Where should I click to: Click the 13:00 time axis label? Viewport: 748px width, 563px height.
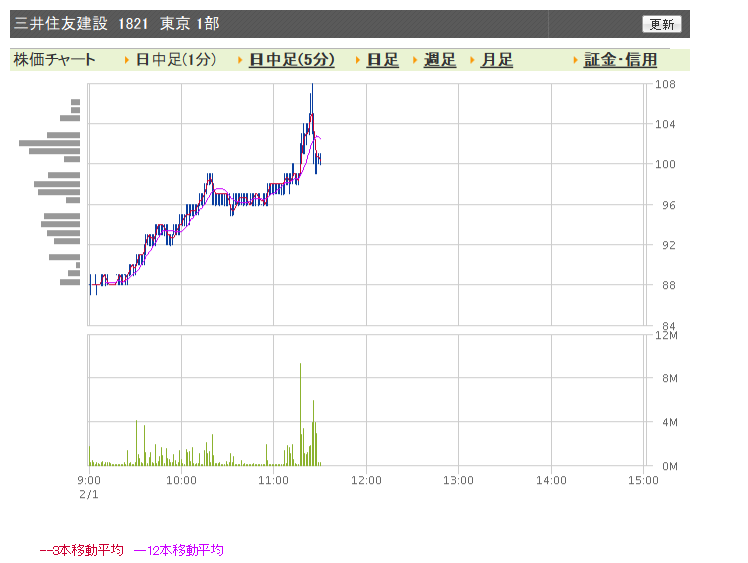[x=458, y=480]
